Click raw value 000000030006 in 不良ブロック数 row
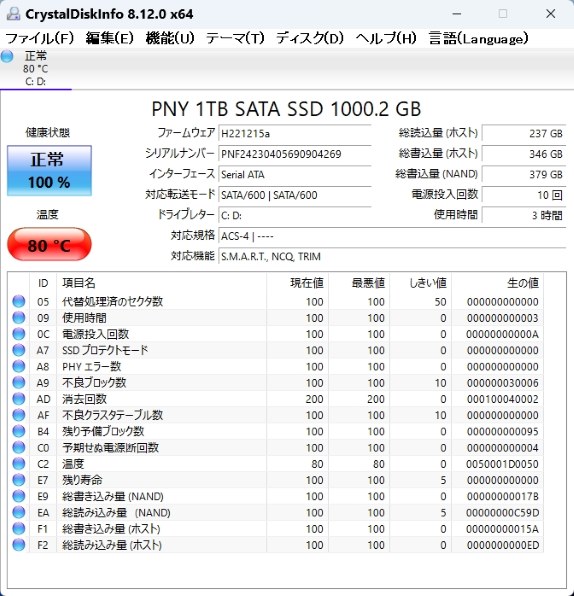This screenshot has height=596, width=574. click(503, 383)
